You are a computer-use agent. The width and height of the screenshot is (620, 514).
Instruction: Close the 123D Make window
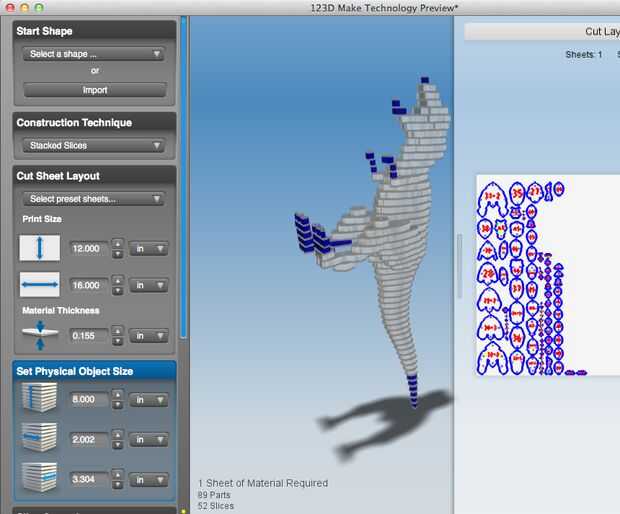tap(11, 7)
